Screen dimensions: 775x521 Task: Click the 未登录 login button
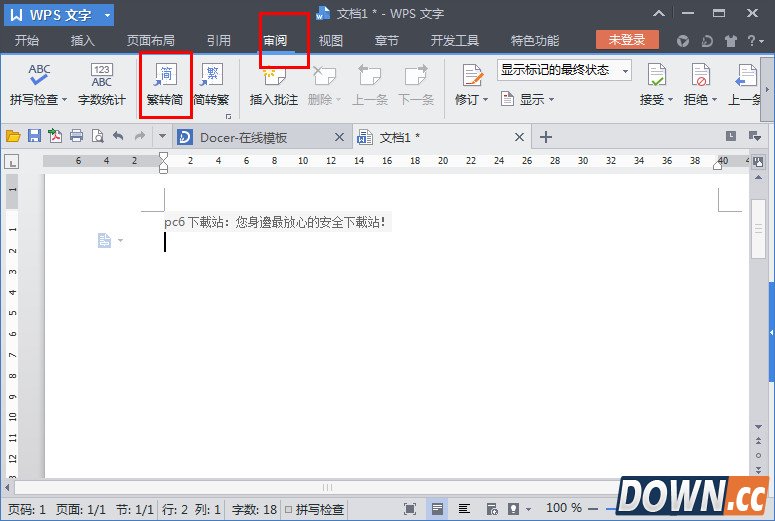627,40
